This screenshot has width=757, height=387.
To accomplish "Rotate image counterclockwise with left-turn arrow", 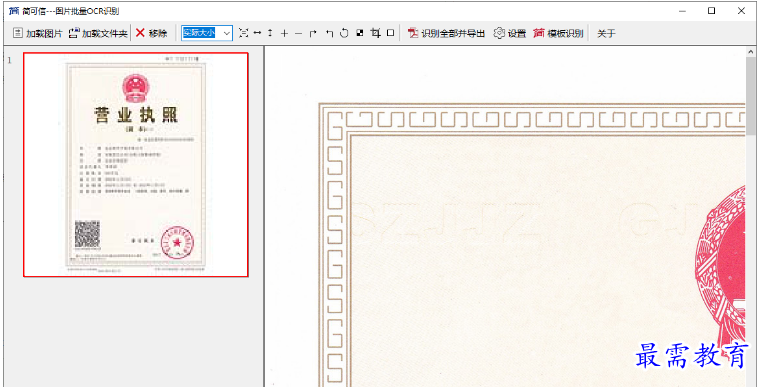I will pos(329,33).
